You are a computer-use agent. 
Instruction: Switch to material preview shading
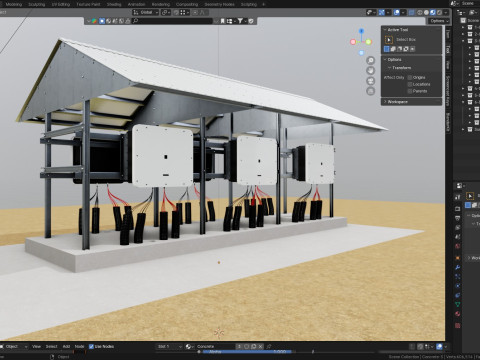[433, 12]
